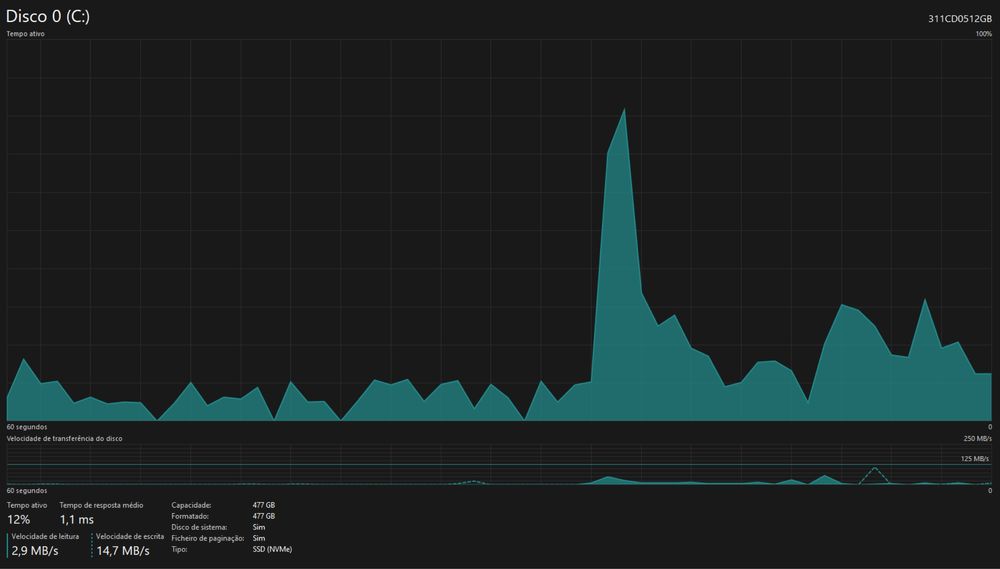Click the Disco de sistema label

(x=199, y=528)
